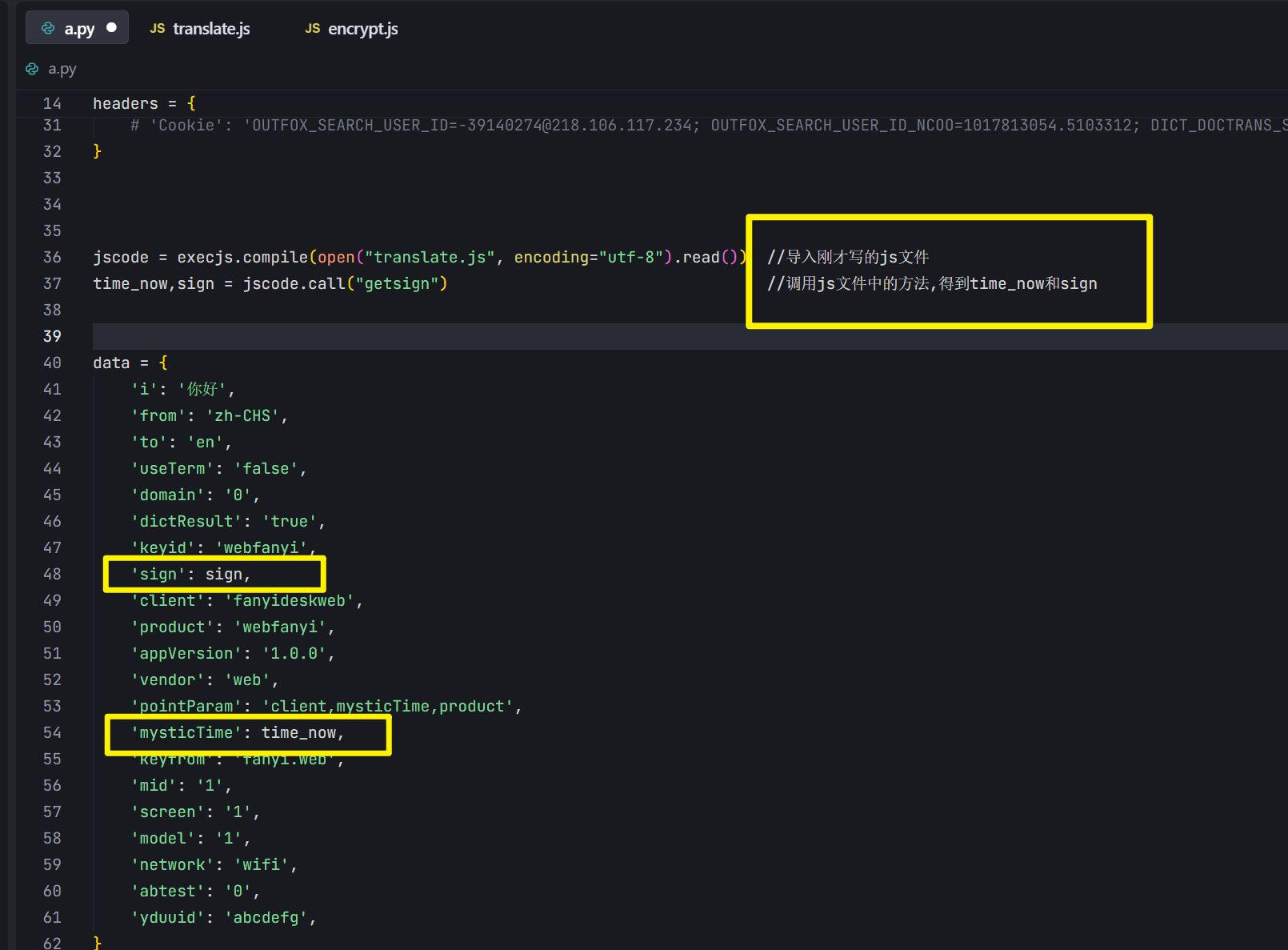Click the "translate.js" string in open call
The height and width of the screenshot is (950, 1288).
(x=430, y=257)
